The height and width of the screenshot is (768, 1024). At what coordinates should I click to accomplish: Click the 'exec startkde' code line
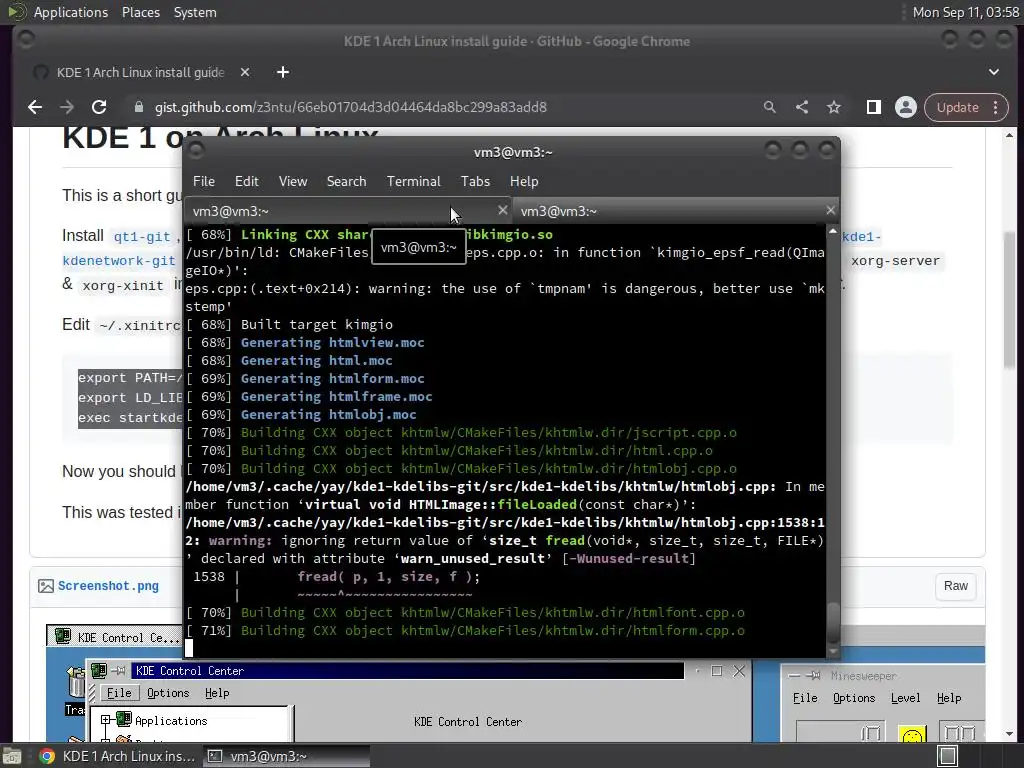coord(130,418)
